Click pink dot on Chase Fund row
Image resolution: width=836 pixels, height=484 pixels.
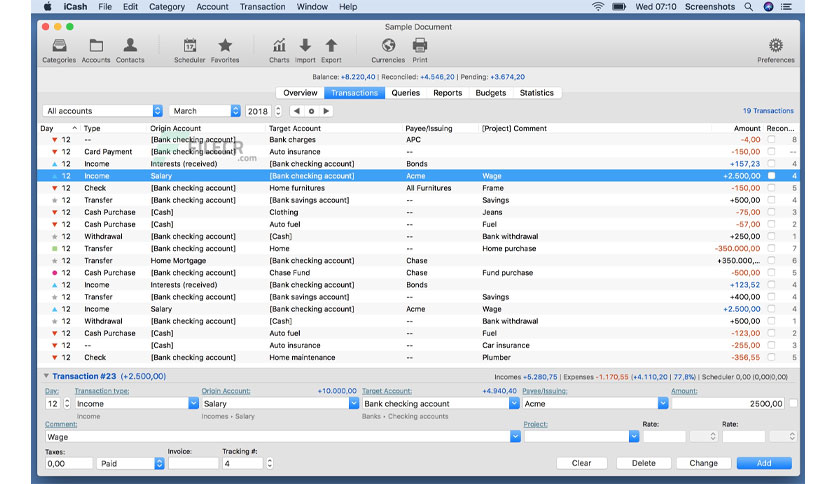[54, 273]
